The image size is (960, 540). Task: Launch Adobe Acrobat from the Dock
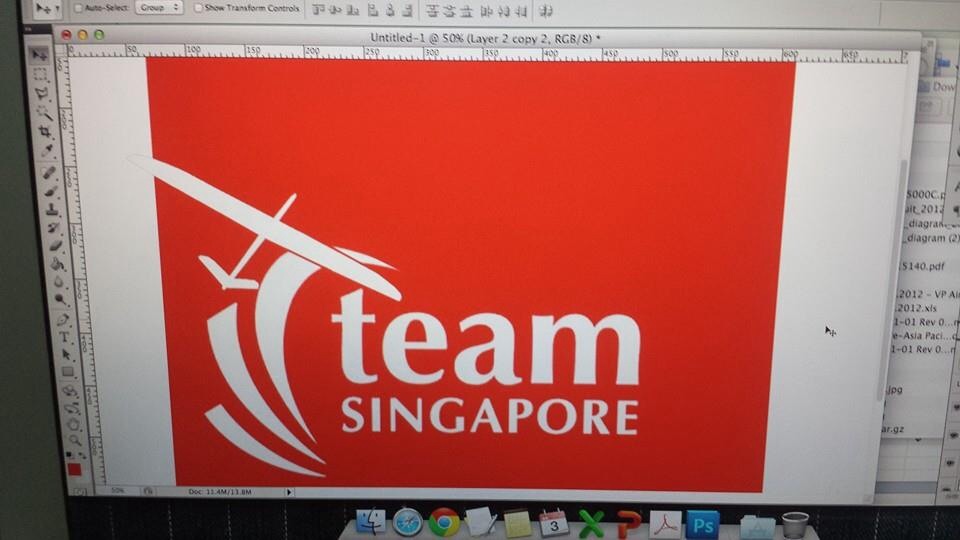(x=665, y=523)
